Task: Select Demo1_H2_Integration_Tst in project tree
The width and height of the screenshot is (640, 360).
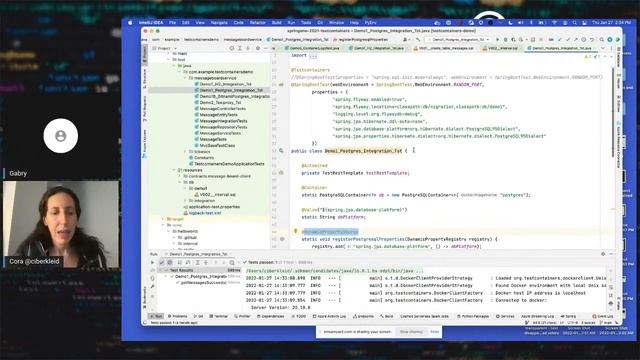Action: [x=225, y=84]
